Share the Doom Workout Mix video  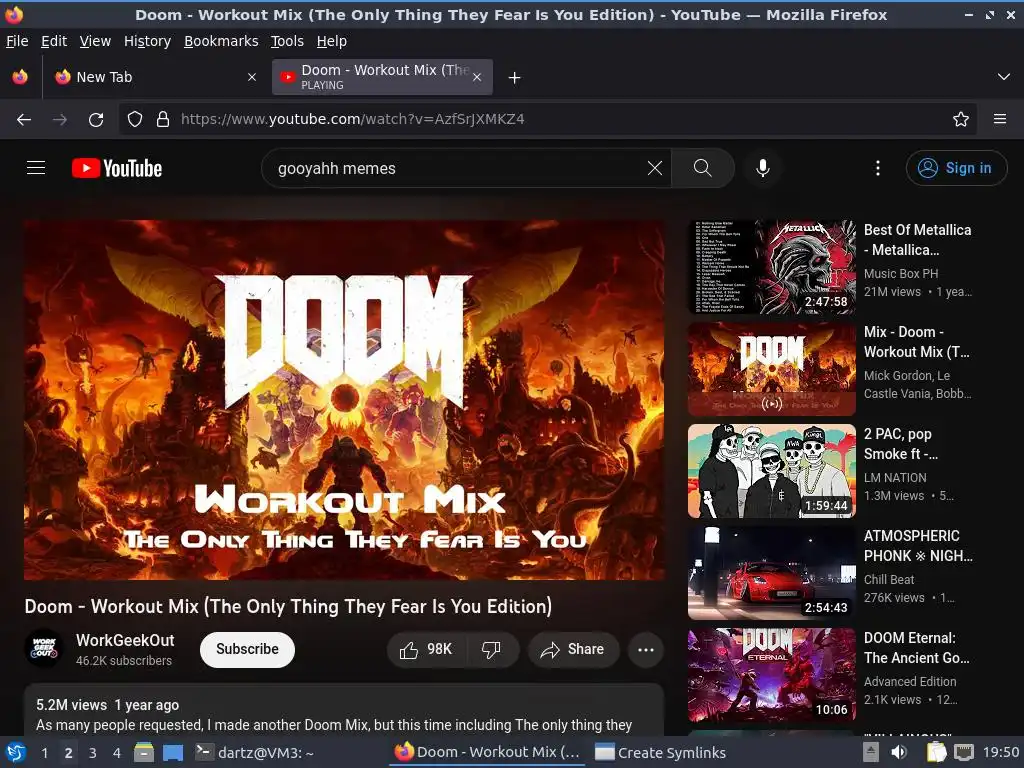point(574,650)
